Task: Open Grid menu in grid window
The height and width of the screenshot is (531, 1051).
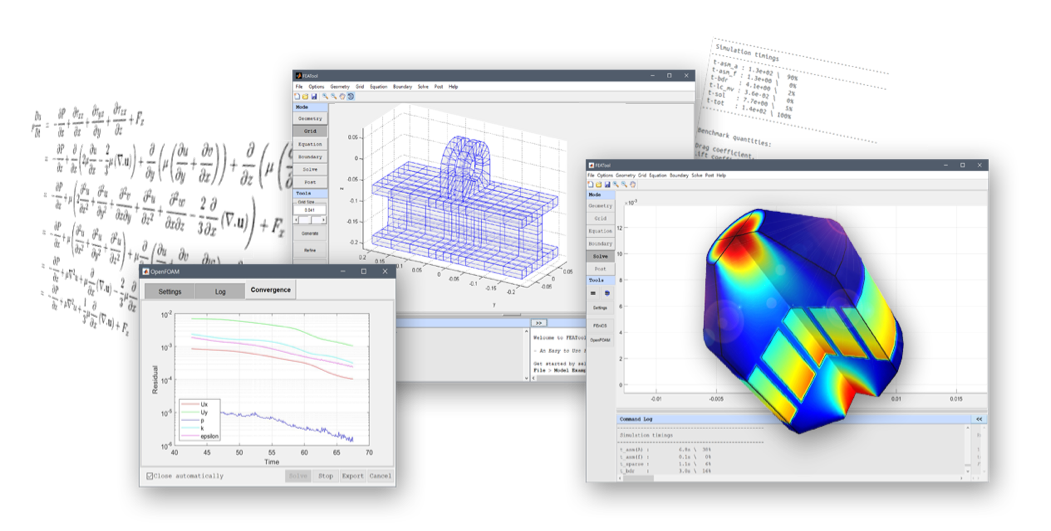Action: coord(360,86)
